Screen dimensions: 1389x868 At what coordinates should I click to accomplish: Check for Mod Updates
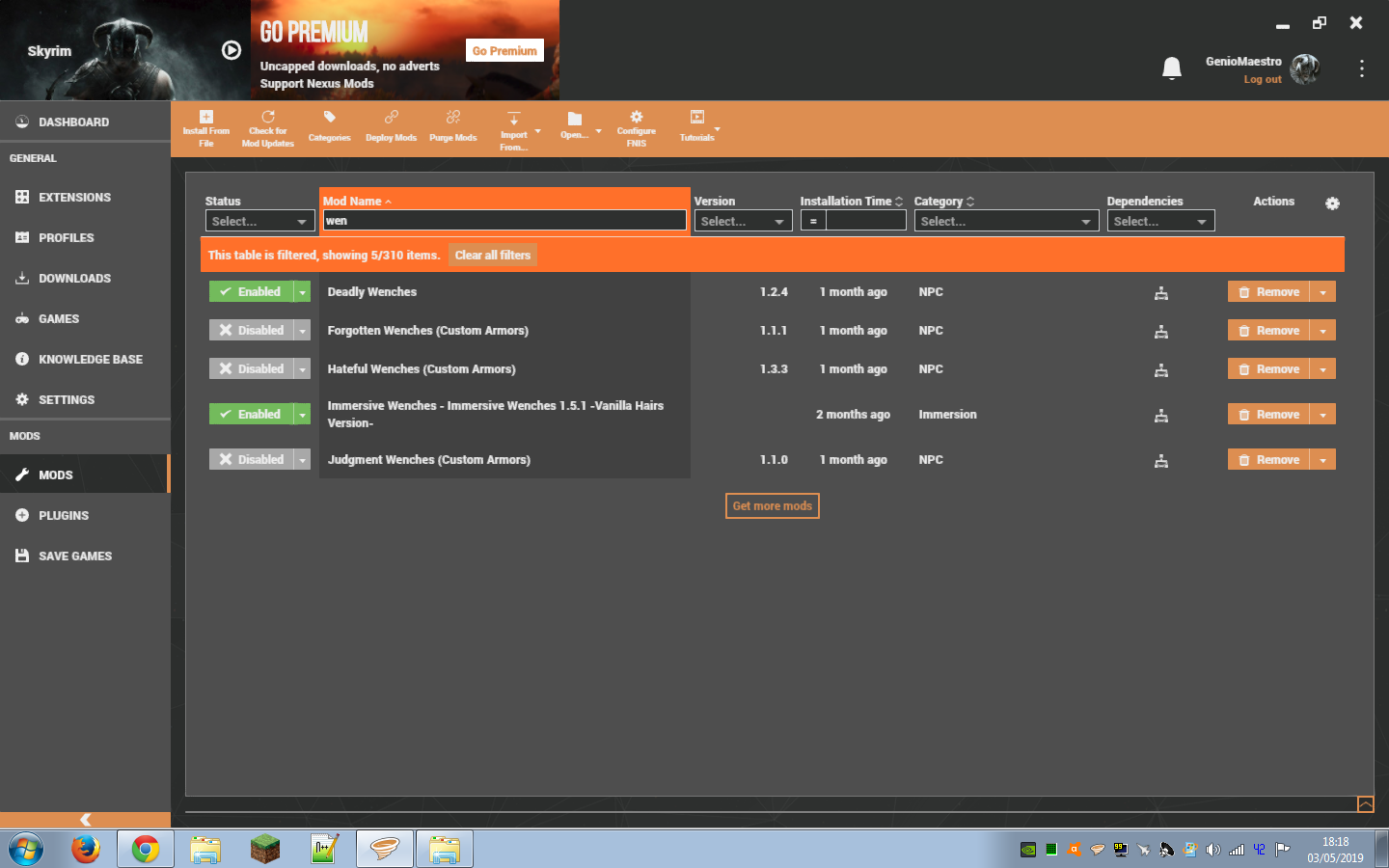pyautogui.click(x=268, y=129)
